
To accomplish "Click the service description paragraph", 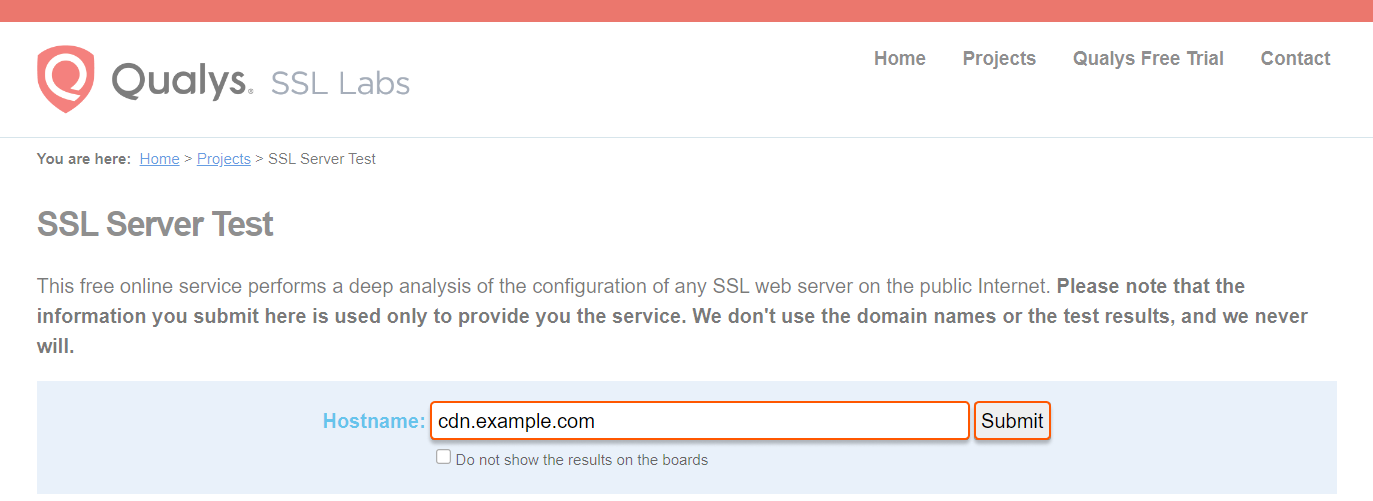I will pyautogui.click(x=540, y=286).
